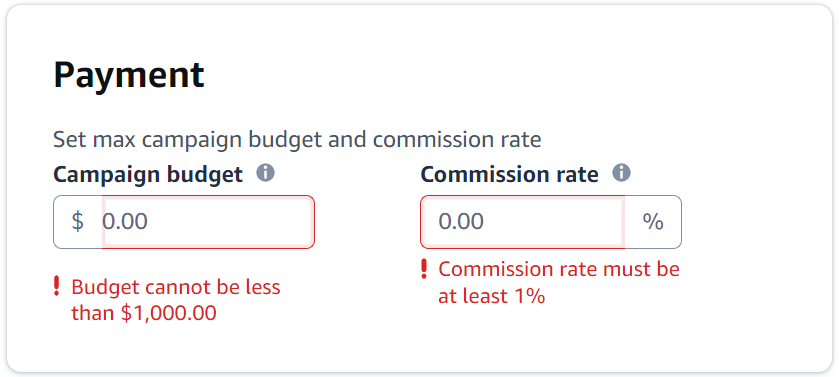The width and height of the screenshot is (839, 377).
Task: Click empty space right of Commission rate field
Action: coord(754,221)
